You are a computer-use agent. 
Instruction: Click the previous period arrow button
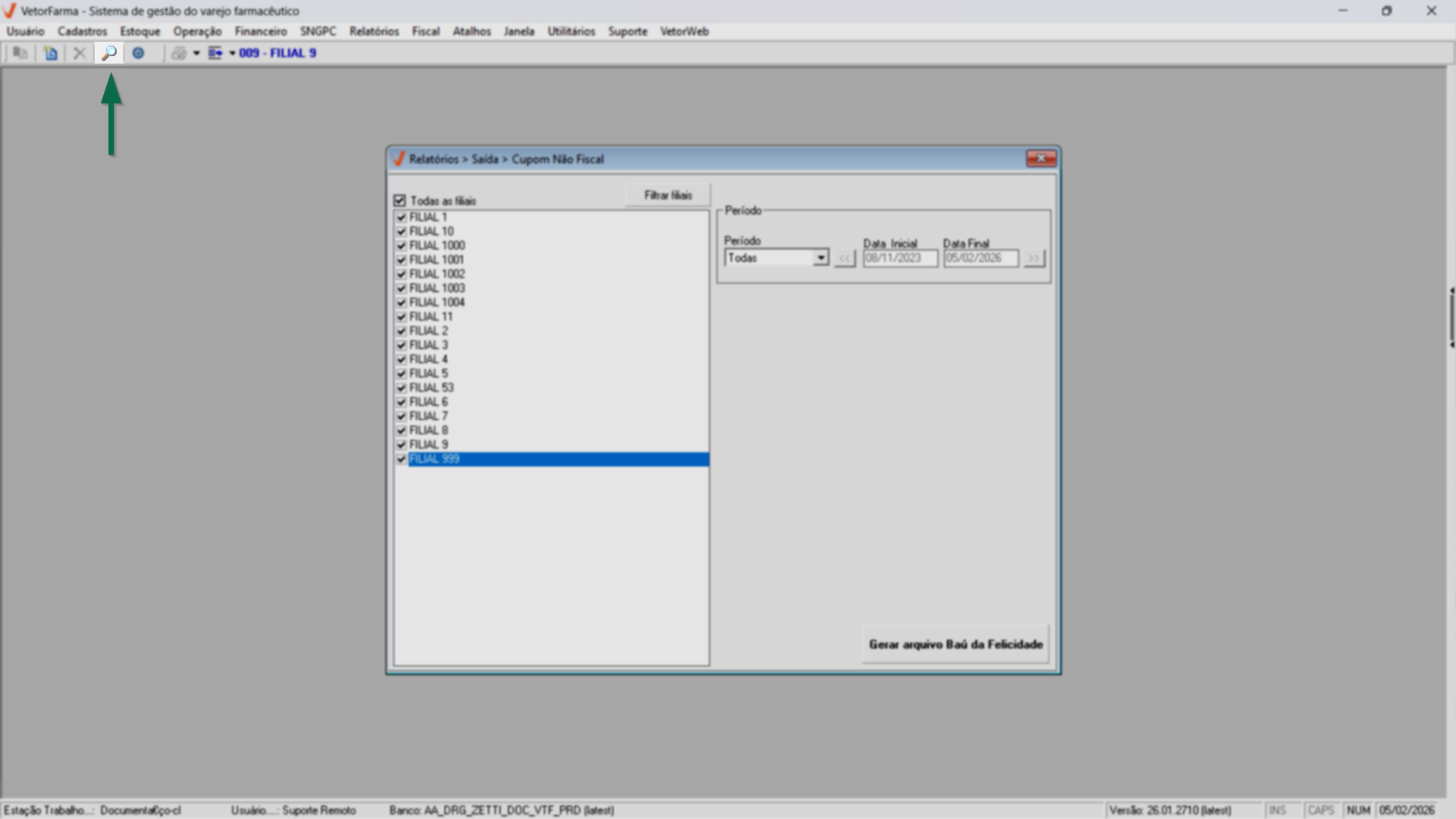point(845,259)
